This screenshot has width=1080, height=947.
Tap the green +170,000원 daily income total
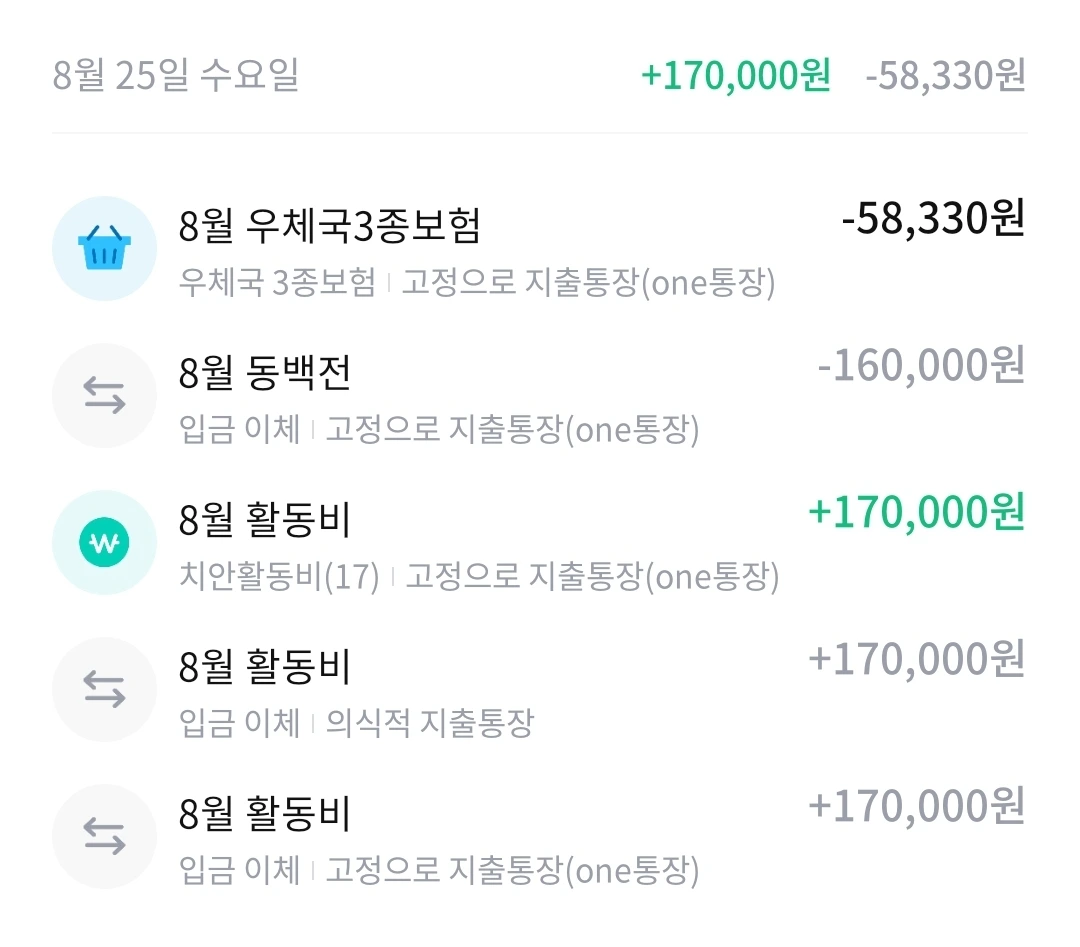point(735,76)
